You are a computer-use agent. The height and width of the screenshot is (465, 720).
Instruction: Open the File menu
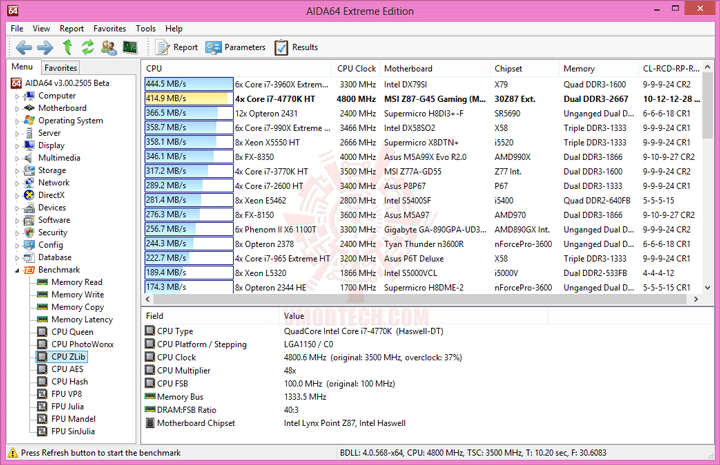(x=17, y=28)
